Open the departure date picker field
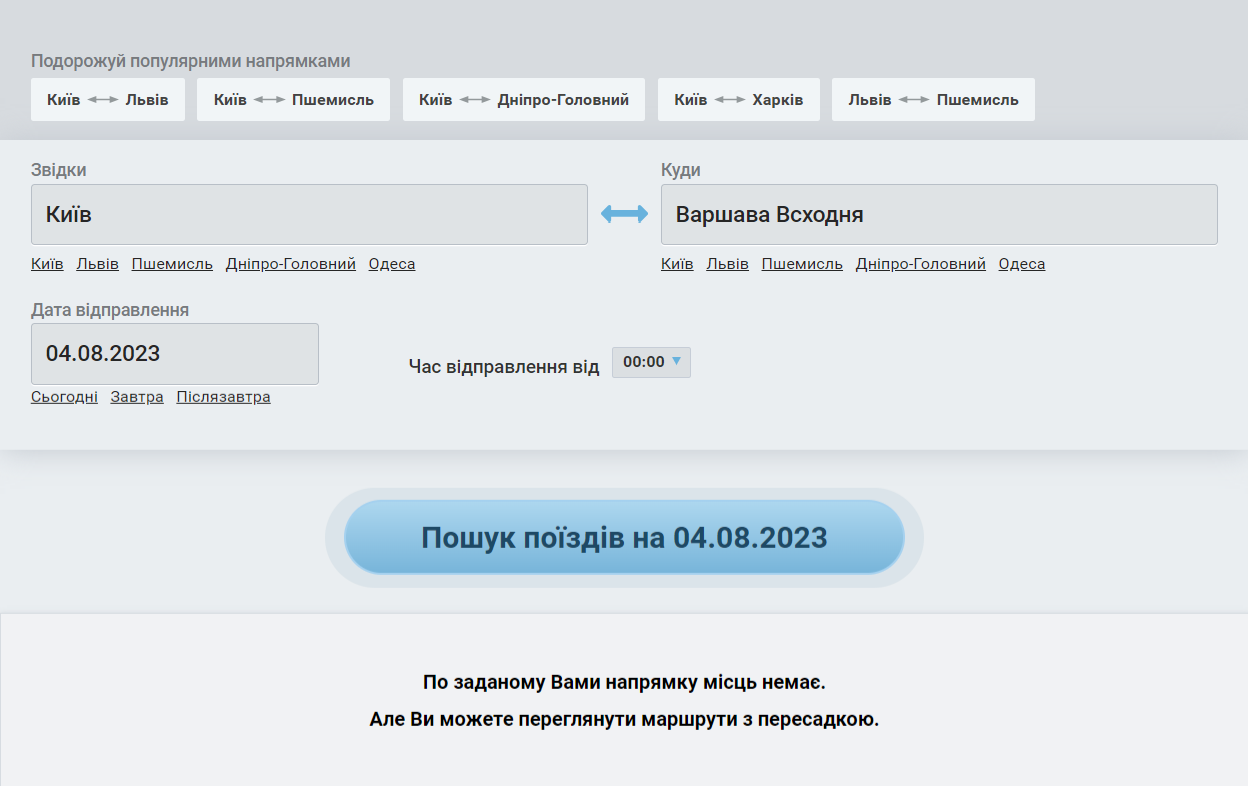Viewport: 1248px width, 786px height. [175, 353]
